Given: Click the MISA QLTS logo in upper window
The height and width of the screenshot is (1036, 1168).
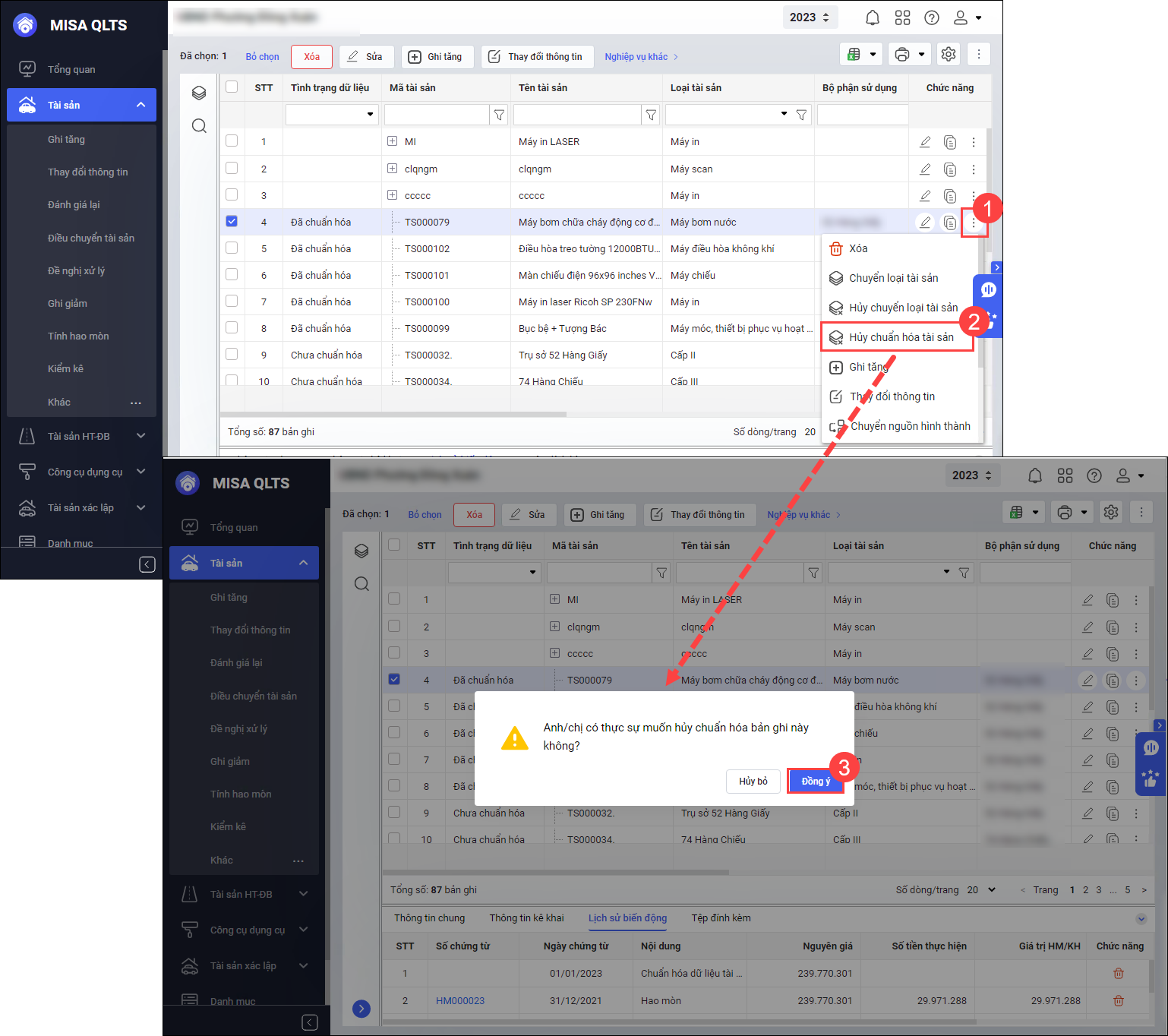Looking at the screenshot, I should coord(26,25).
